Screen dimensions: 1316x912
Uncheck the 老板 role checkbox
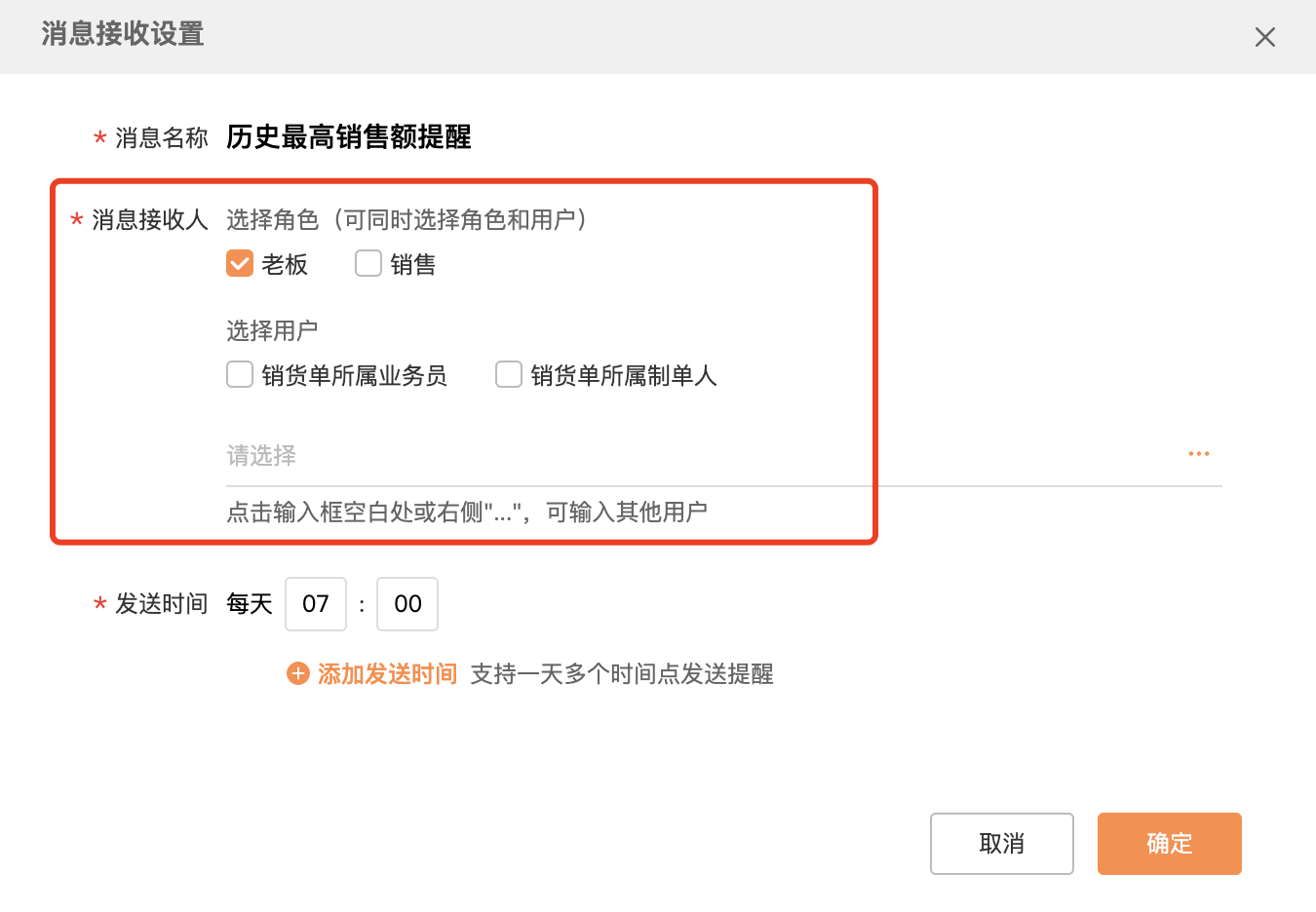240,263
